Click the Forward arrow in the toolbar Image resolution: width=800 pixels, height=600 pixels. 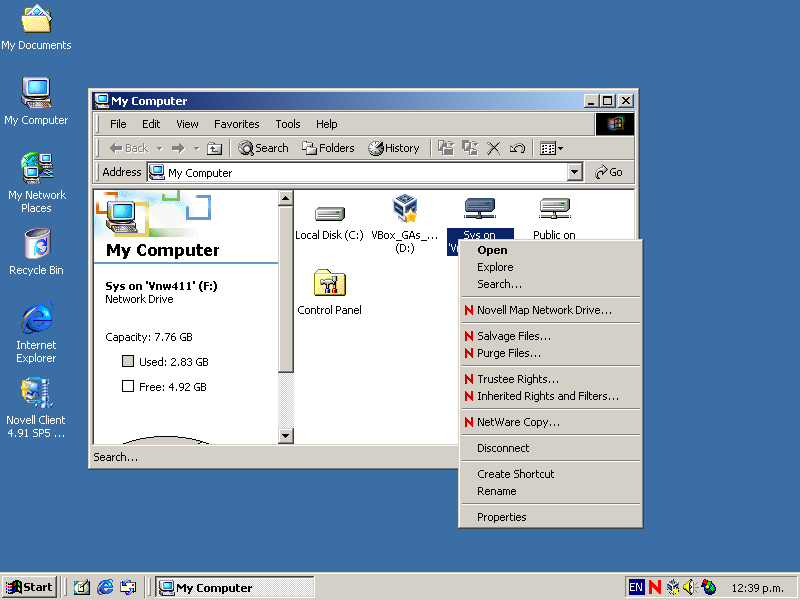point(178,148)
